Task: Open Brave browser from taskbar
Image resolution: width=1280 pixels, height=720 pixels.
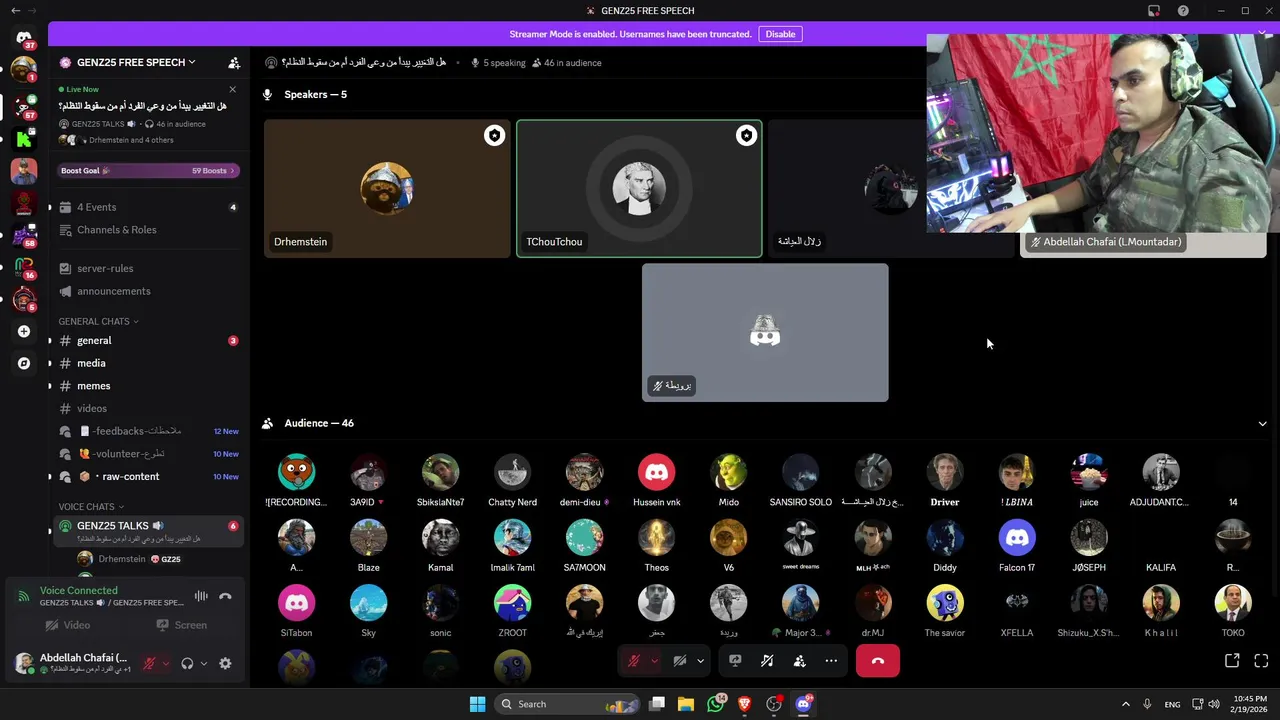Action: [x=744, y=704]
